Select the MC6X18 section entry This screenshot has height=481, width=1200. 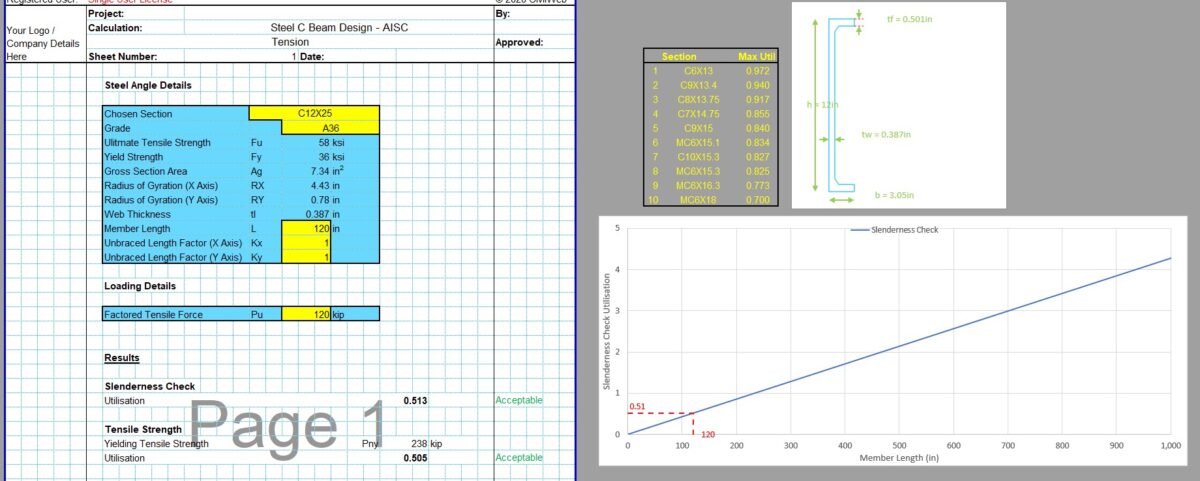[697, 201]
